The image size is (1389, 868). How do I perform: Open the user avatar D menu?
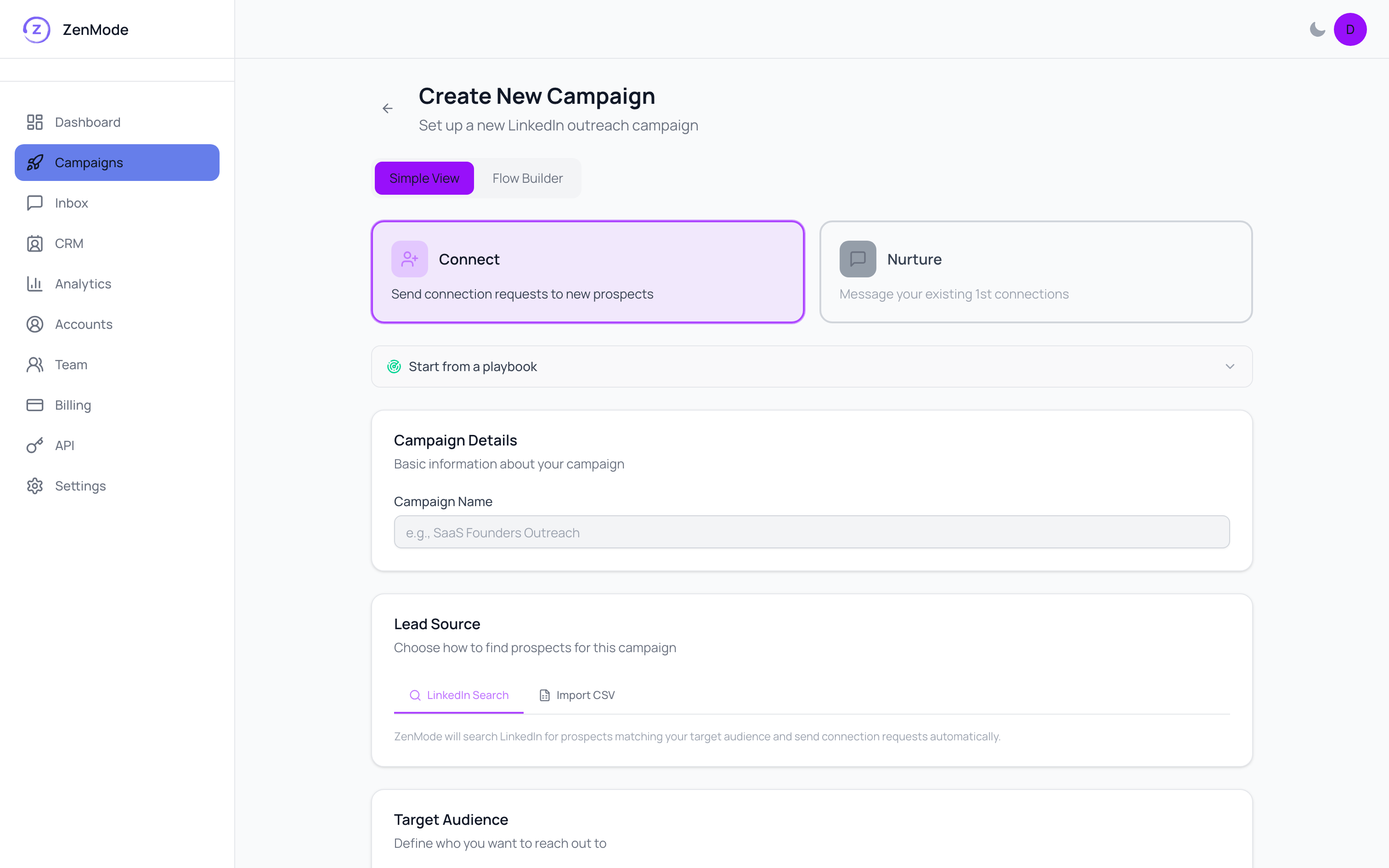(x=1350, y=29)
